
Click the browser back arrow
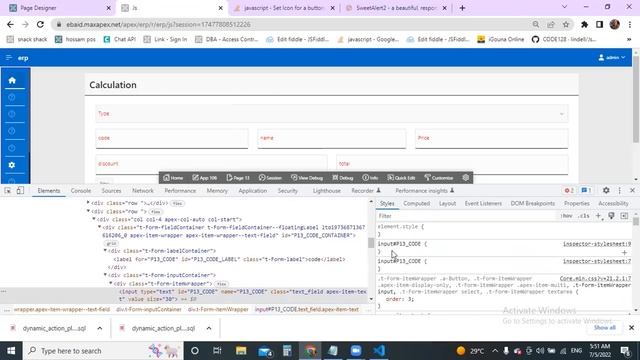point(10,24)
